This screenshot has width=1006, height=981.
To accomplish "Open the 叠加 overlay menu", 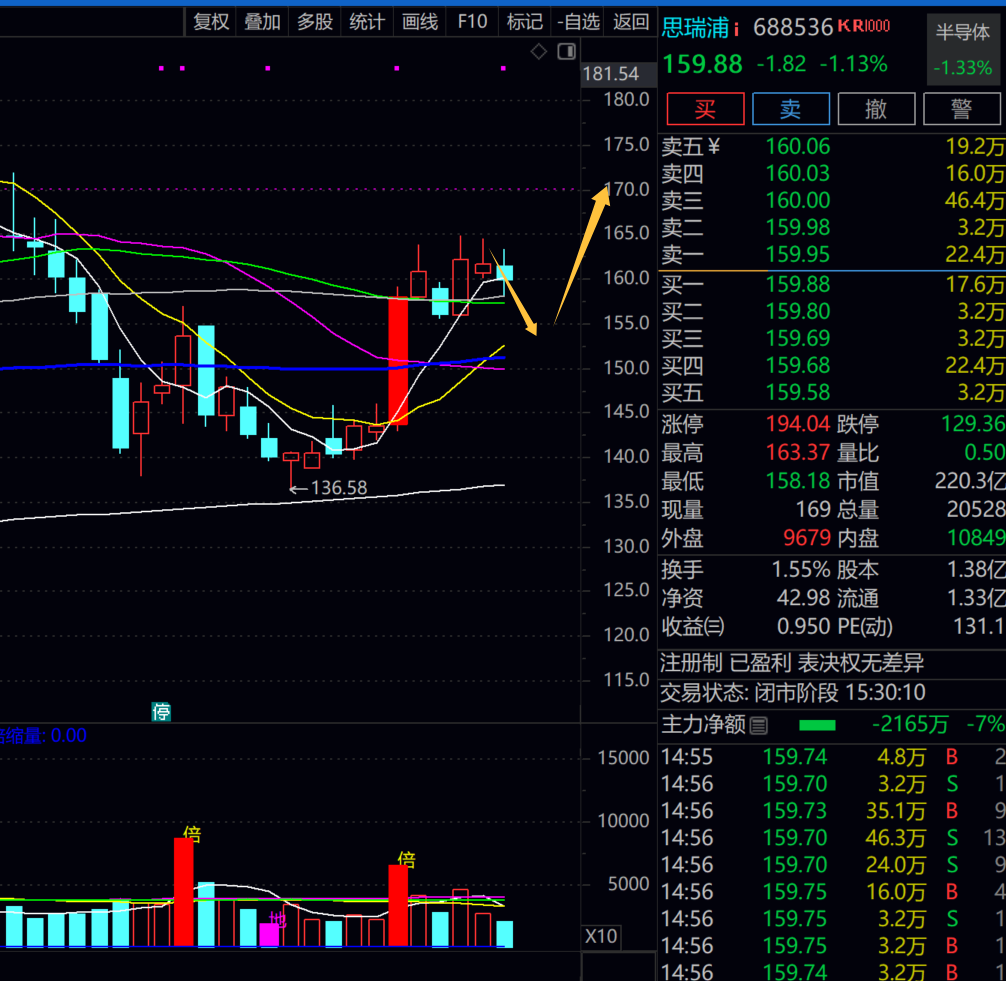I will (263, 21).
